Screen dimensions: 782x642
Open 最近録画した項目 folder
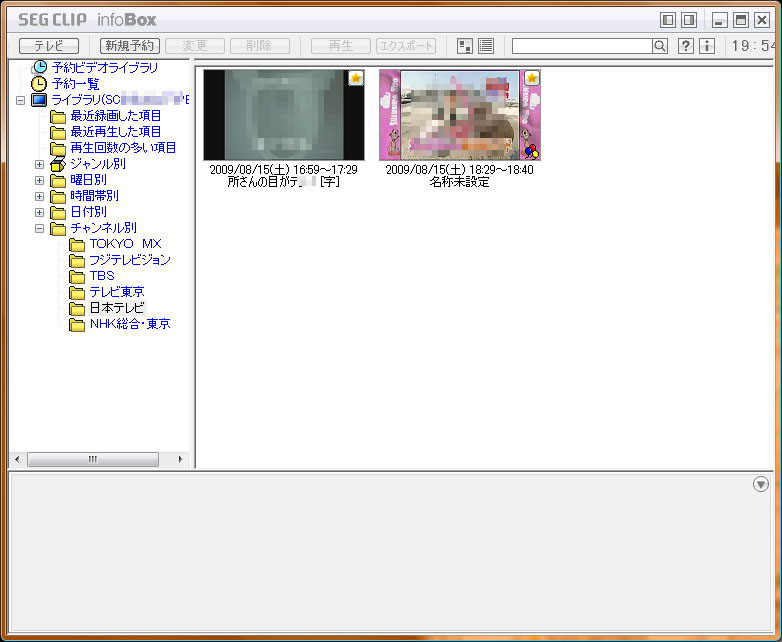(116, 116)
